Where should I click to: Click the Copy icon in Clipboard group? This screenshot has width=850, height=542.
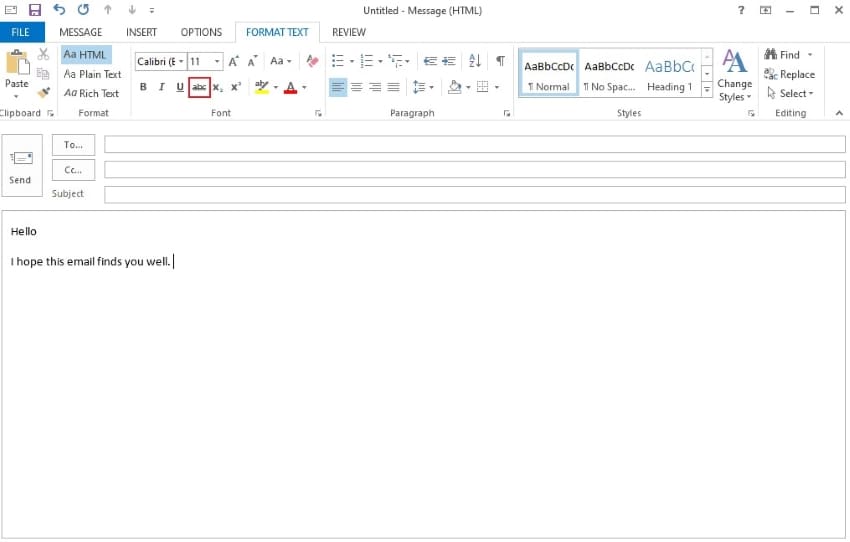43,73
